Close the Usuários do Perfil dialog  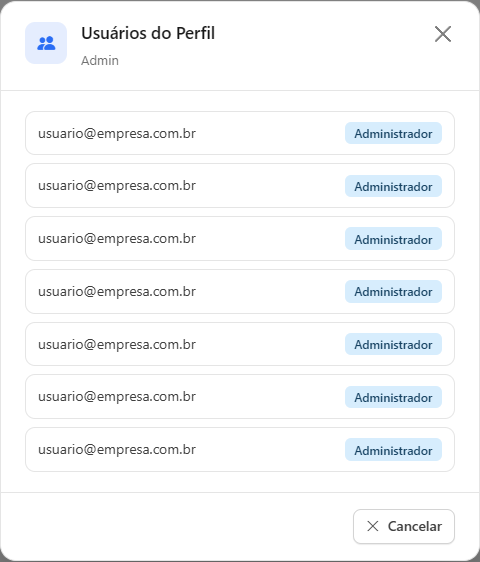(x=443, y=34)
